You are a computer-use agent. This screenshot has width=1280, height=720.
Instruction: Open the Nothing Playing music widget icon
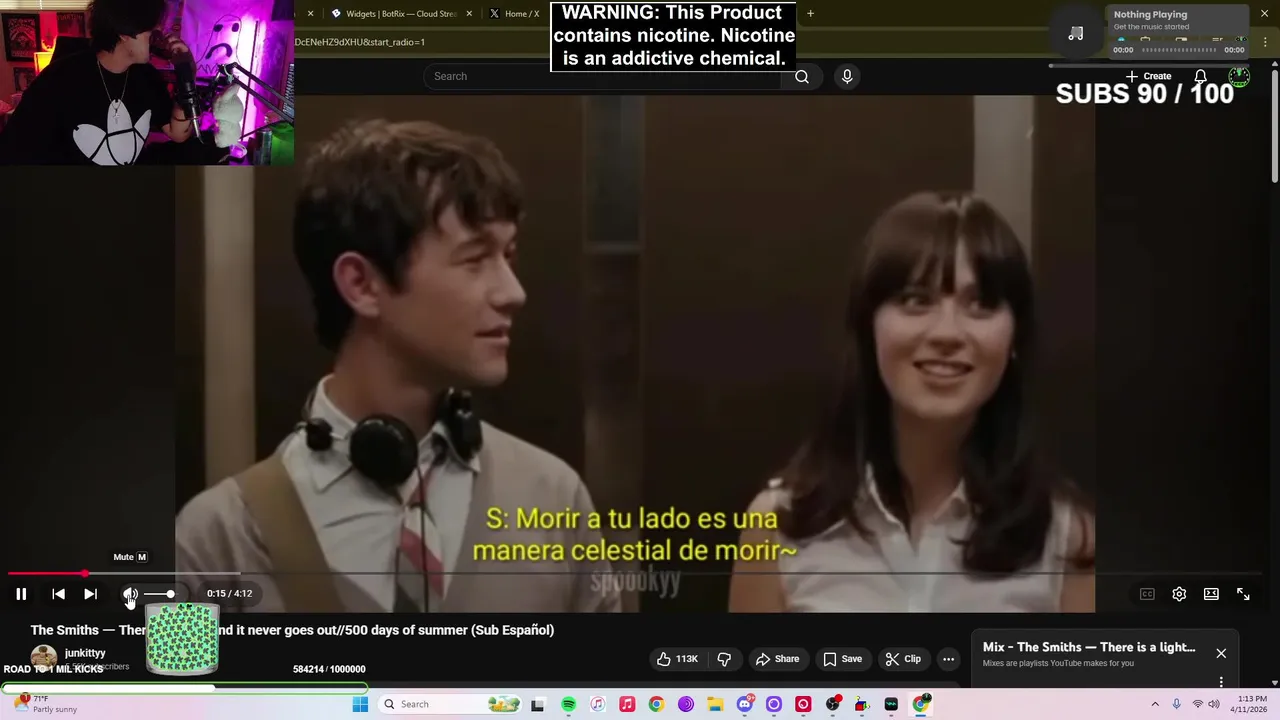click(x=1076, y=33)
